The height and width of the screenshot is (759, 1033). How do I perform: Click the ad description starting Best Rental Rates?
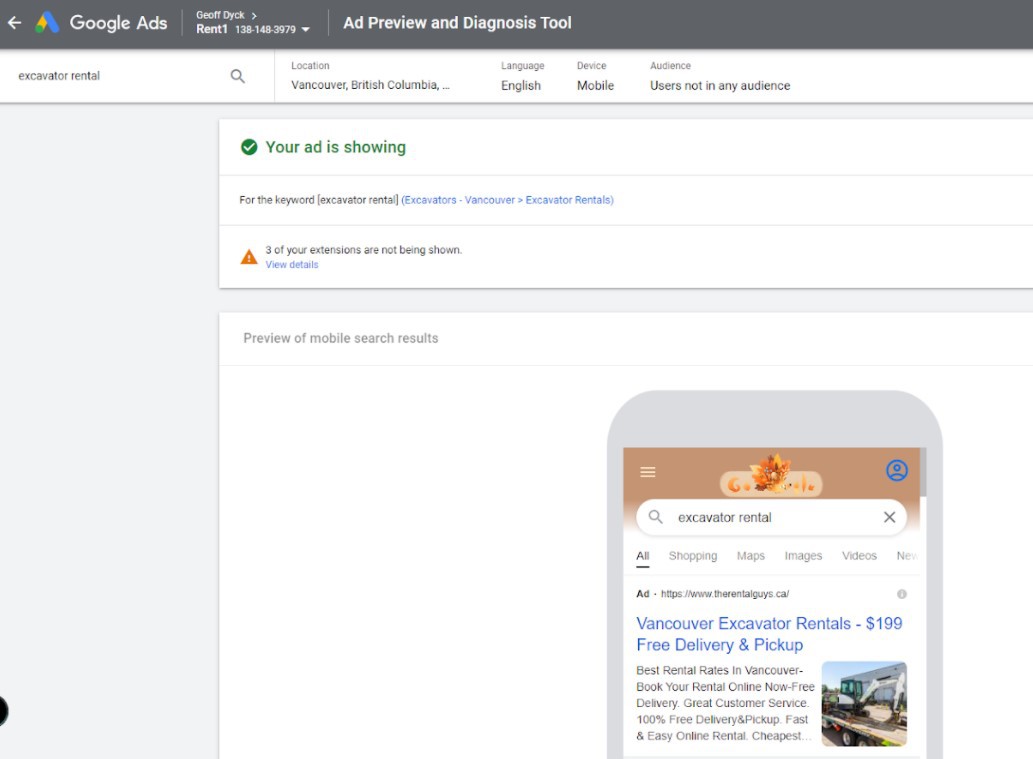pyautogui.click(x=725, y=703)
